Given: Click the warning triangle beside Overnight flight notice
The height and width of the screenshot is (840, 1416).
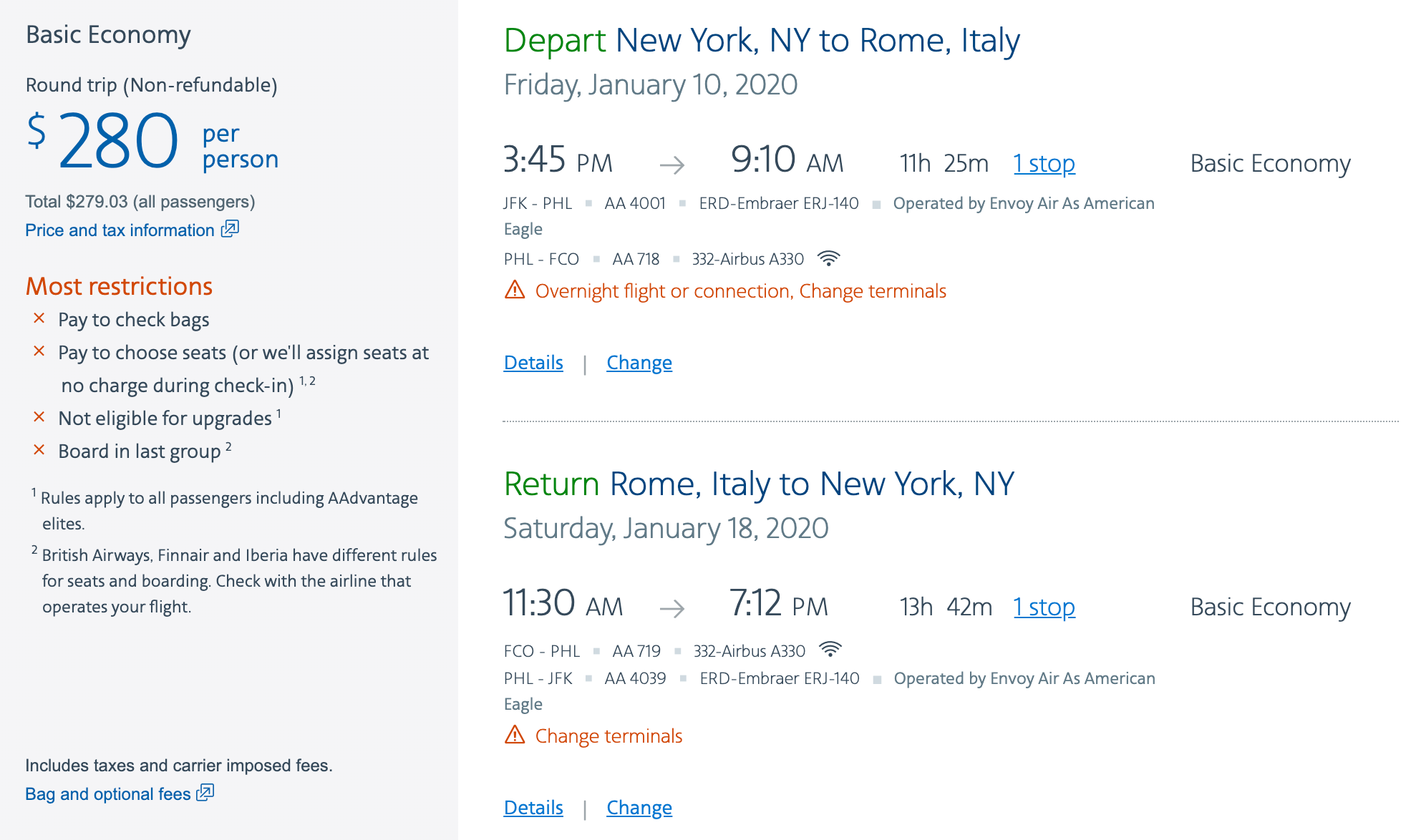Looking at the screenshot, I should coord(515,290).
